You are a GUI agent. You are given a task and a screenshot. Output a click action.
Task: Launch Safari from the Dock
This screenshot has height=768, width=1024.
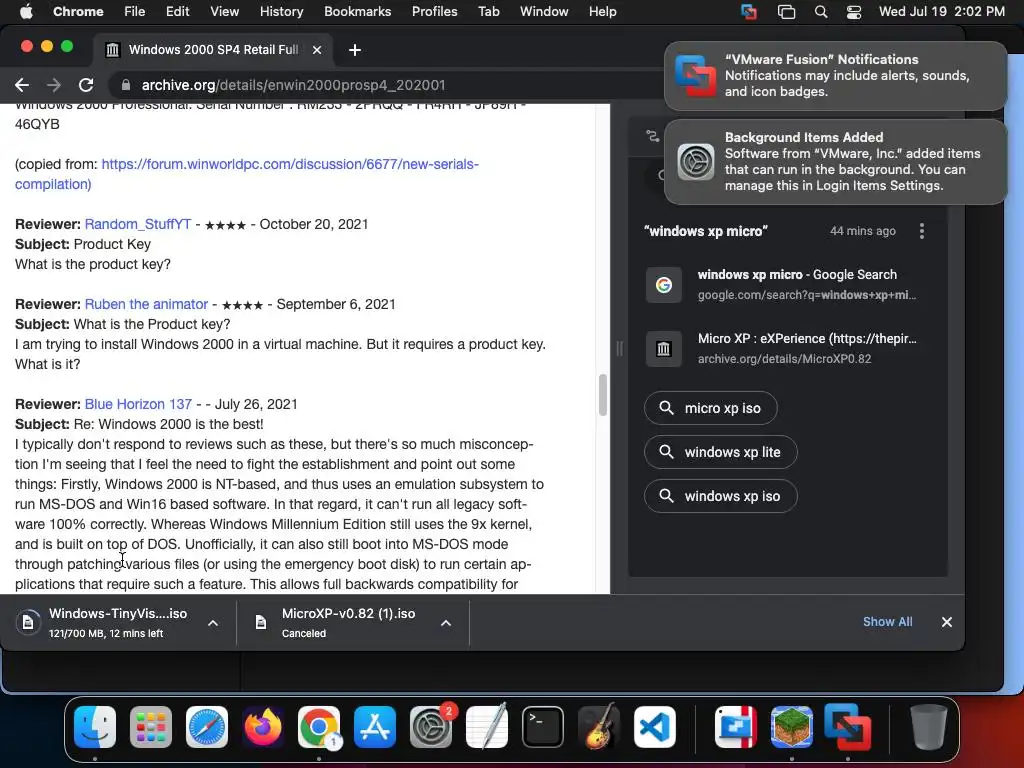point(207,727)
